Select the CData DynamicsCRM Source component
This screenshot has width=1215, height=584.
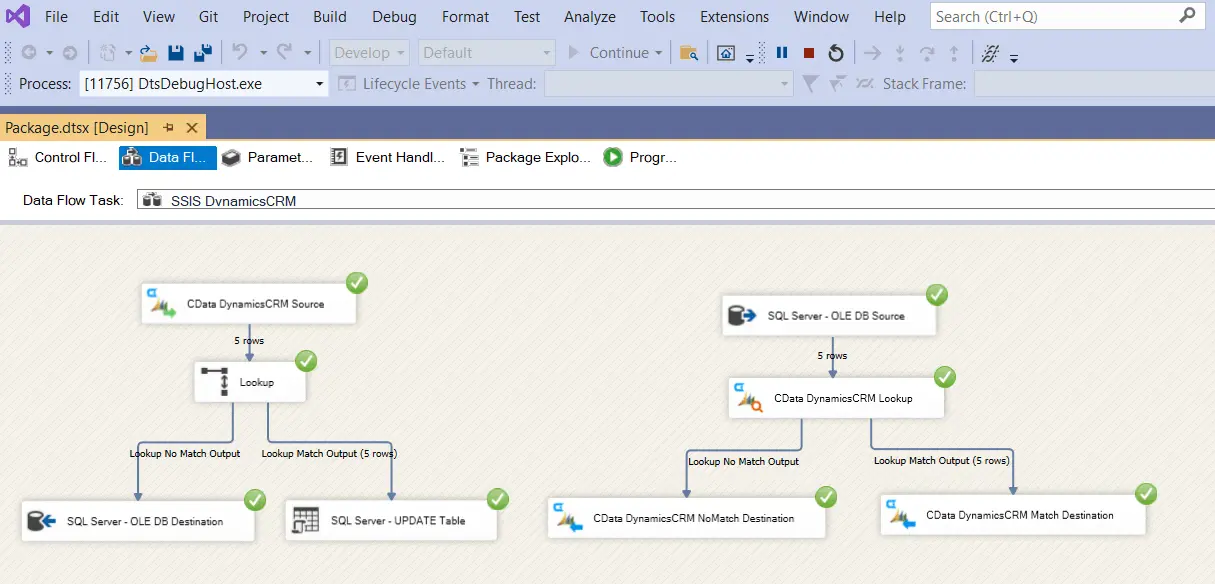[x=248, y=304]
